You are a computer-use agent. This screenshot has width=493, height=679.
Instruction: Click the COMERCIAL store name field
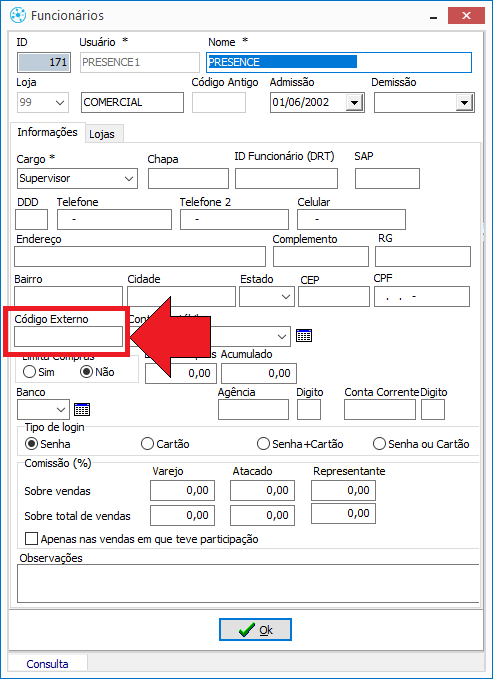pos(132,103)
